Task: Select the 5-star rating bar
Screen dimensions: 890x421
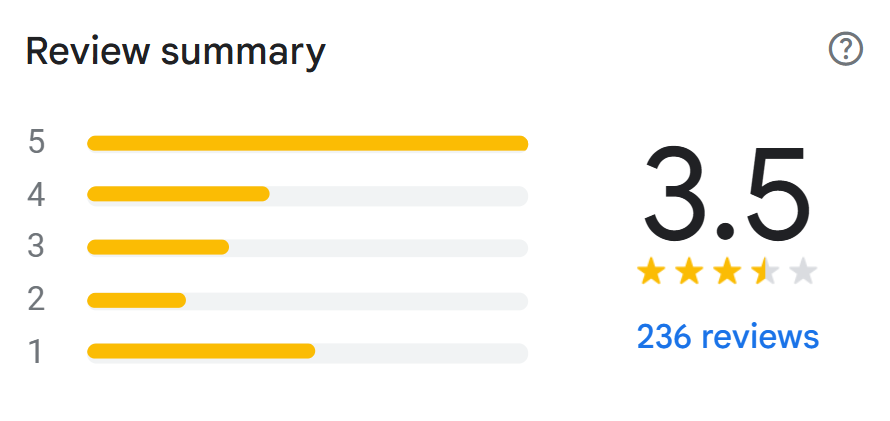Action: click(307, 143)
